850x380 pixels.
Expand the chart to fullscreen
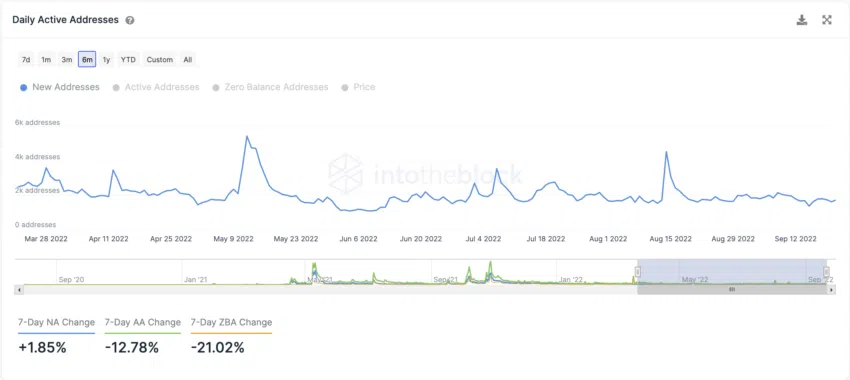point(827,21)
